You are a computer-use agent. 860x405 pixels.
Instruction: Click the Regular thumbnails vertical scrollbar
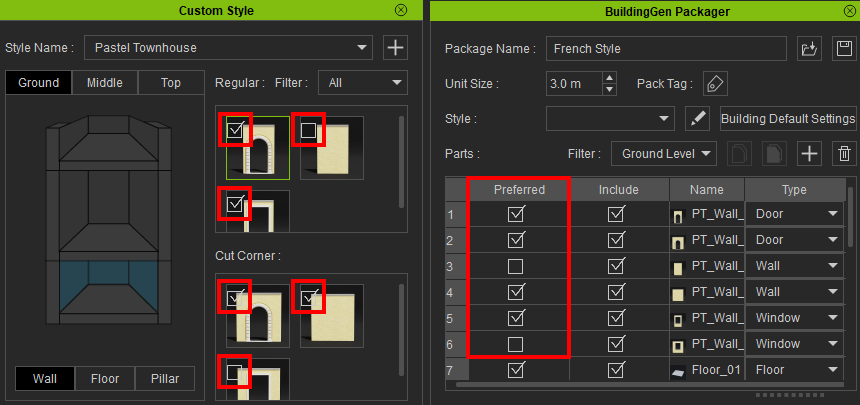click(x=402, y=161)
